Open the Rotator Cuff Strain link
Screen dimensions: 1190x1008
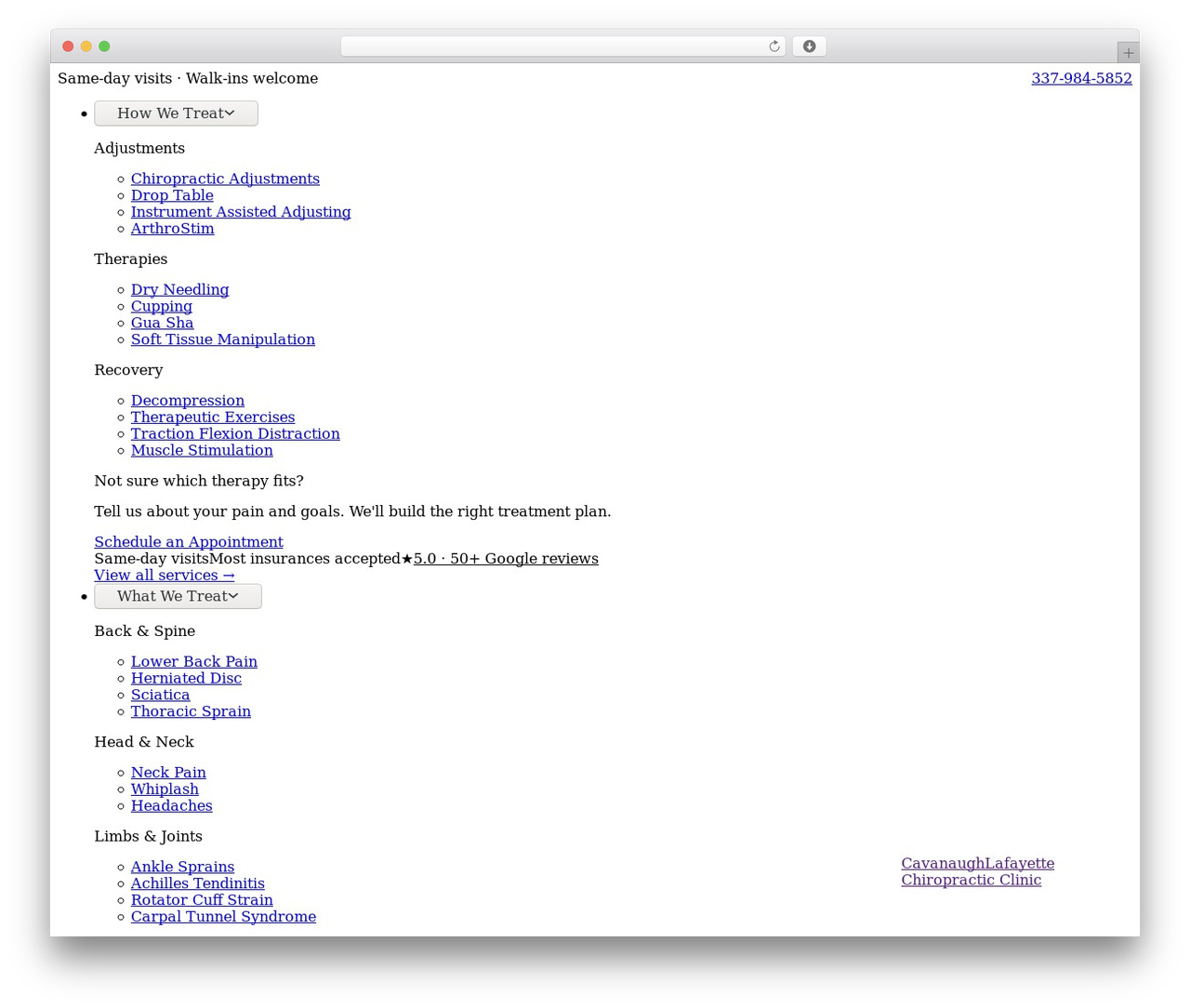(202, 901)
